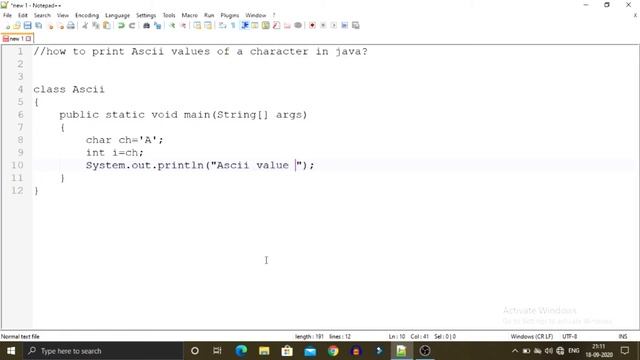Open the Function List toolbar icon
640x360 pixels.
point(276,26)
